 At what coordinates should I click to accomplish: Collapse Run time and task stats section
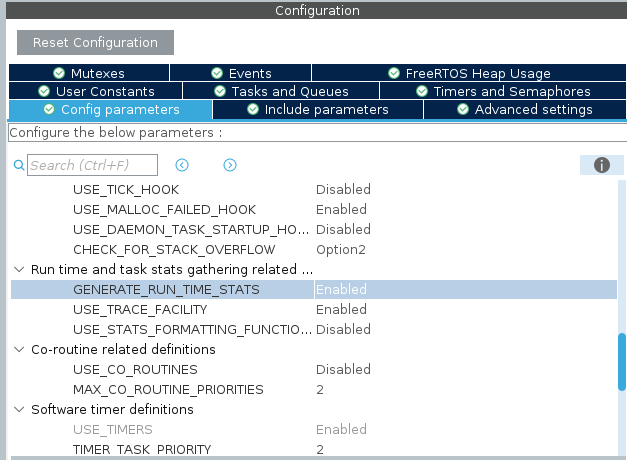[19, 269]
